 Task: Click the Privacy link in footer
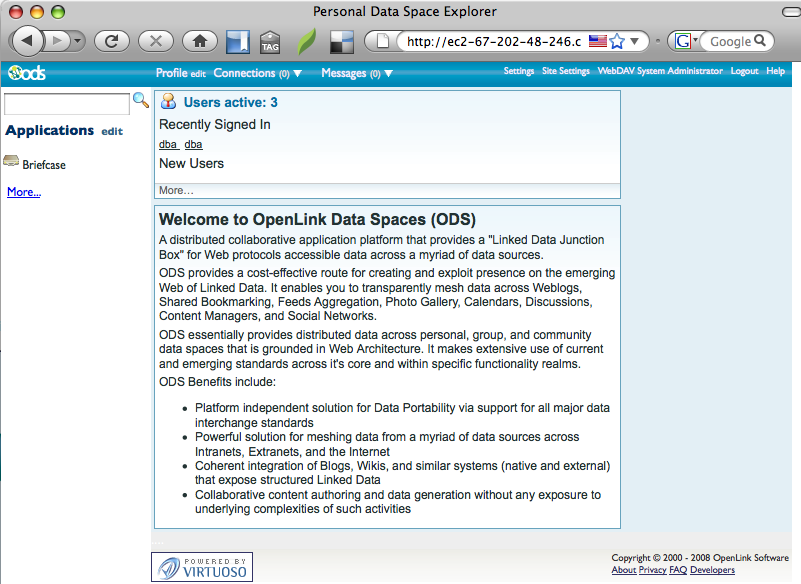652,570
